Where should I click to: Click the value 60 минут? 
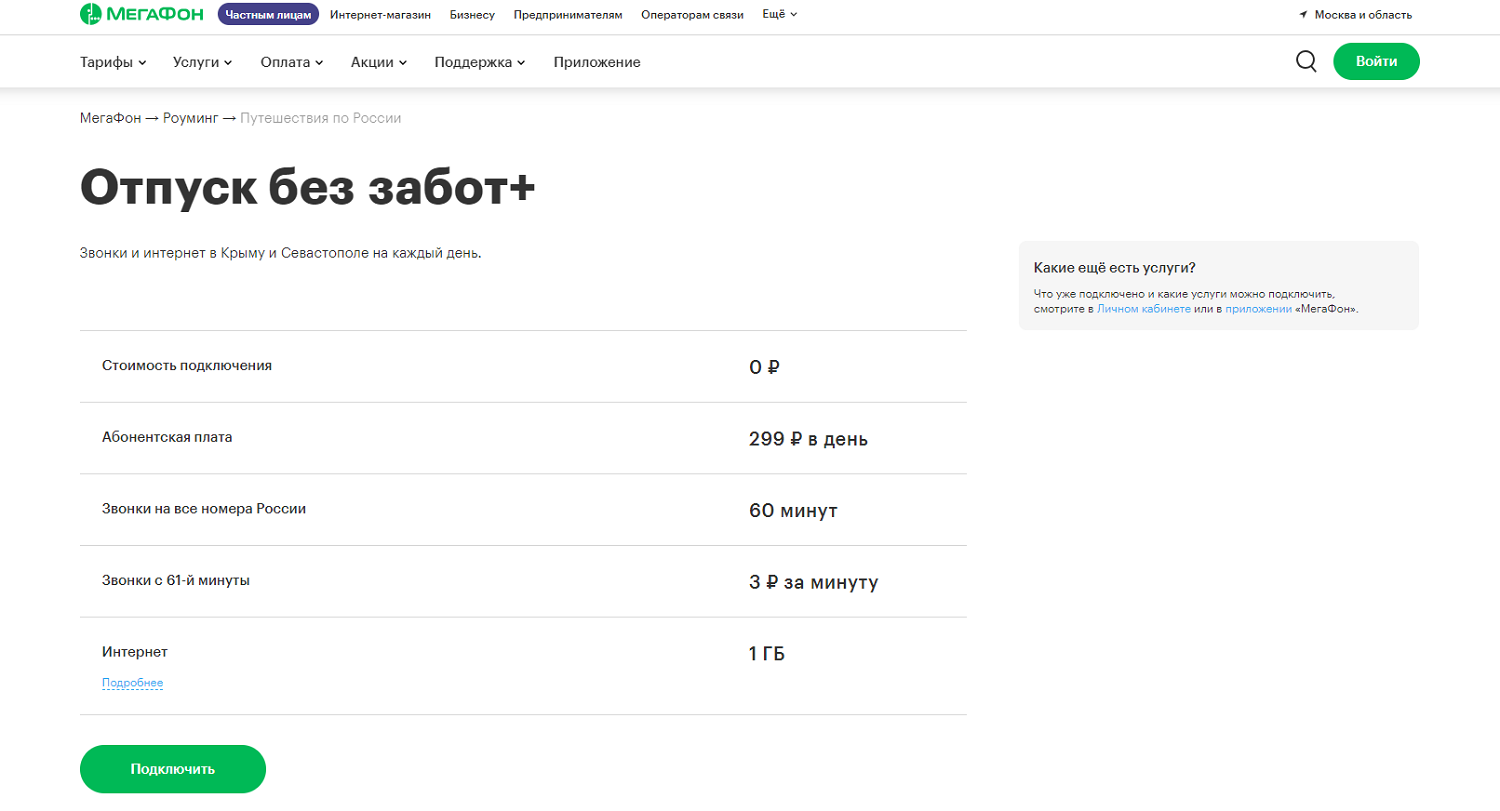[x=793, y=511]
